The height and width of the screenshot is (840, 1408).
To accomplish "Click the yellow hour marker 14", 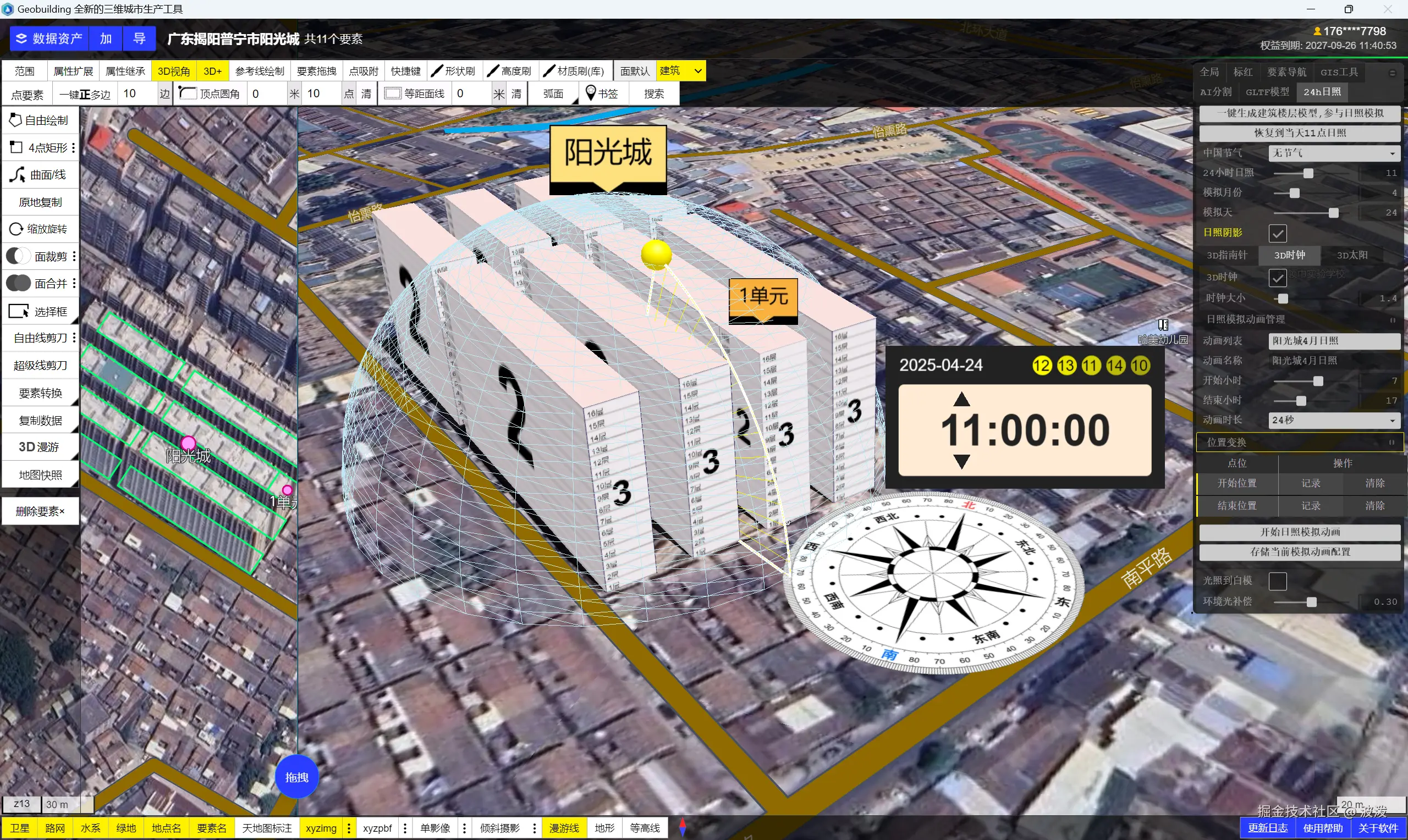I will click(1115, 366).
